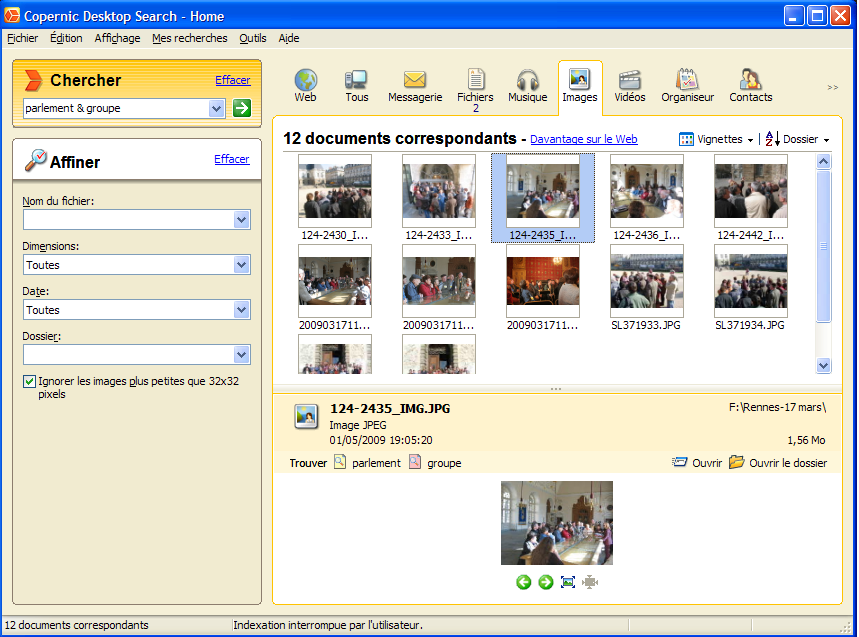Viewport: 859px width, 637px height.
Task: Open the Vidéos category
Action: coord(629,85)
